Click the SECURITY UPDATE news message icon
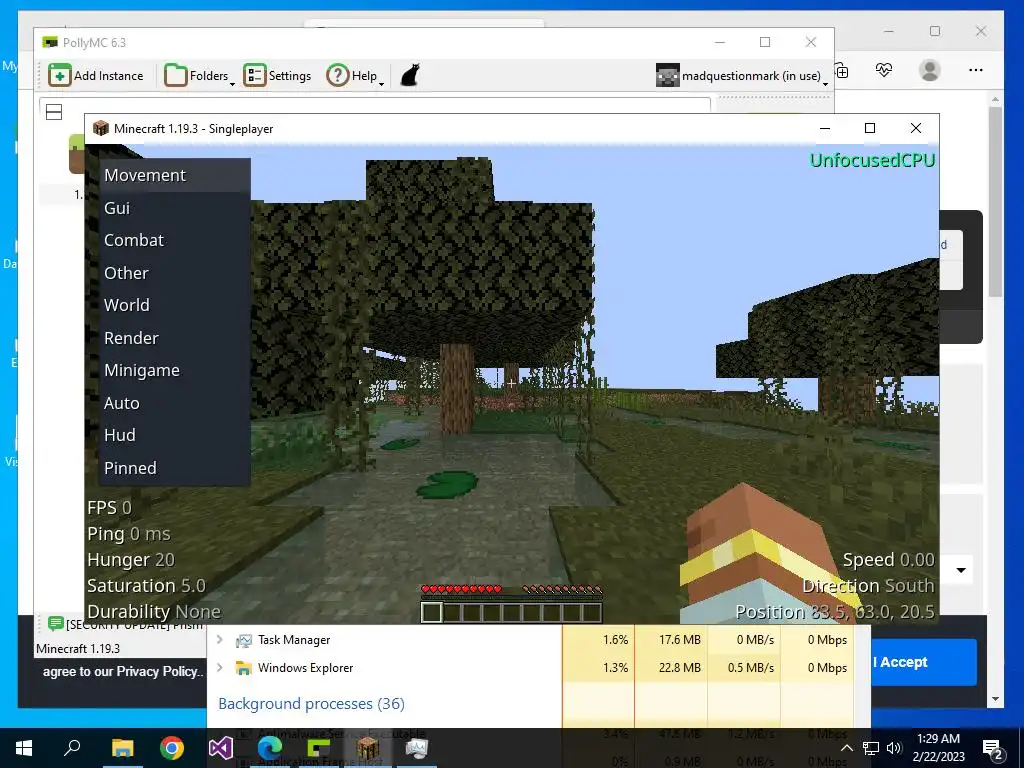 (x=56, y=624)
